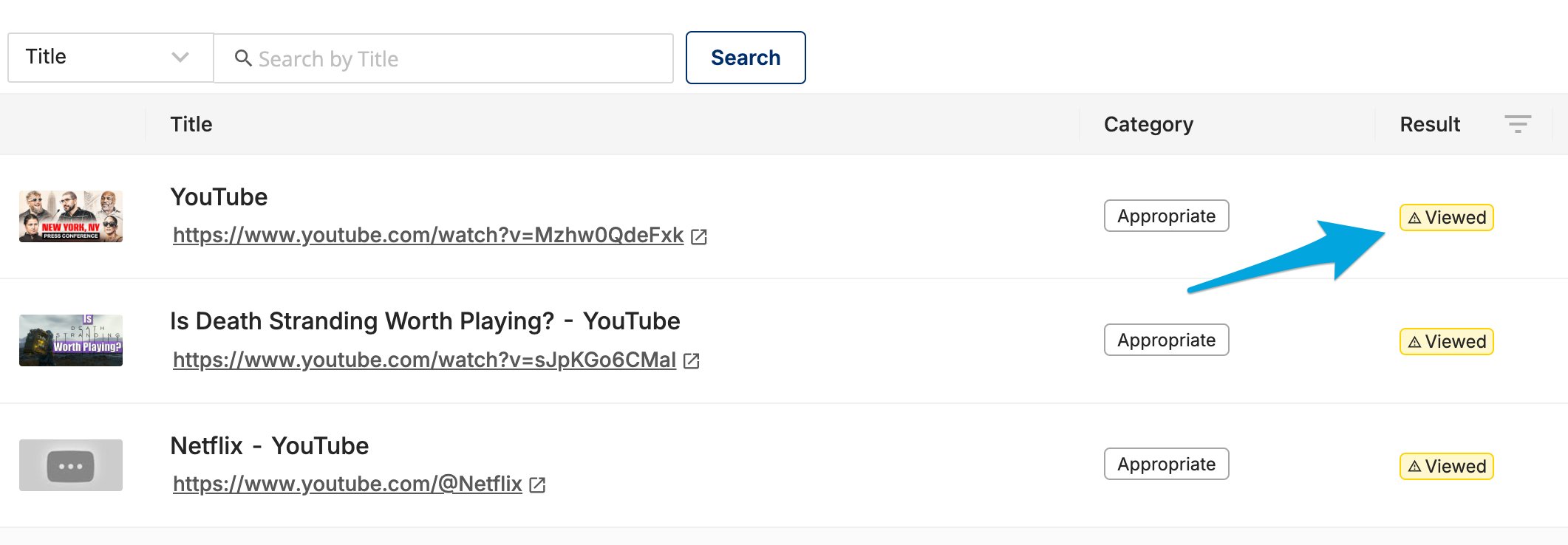The image size is (1568, 545).
Task: Open the Result column filter icon
Action: 1518,124
